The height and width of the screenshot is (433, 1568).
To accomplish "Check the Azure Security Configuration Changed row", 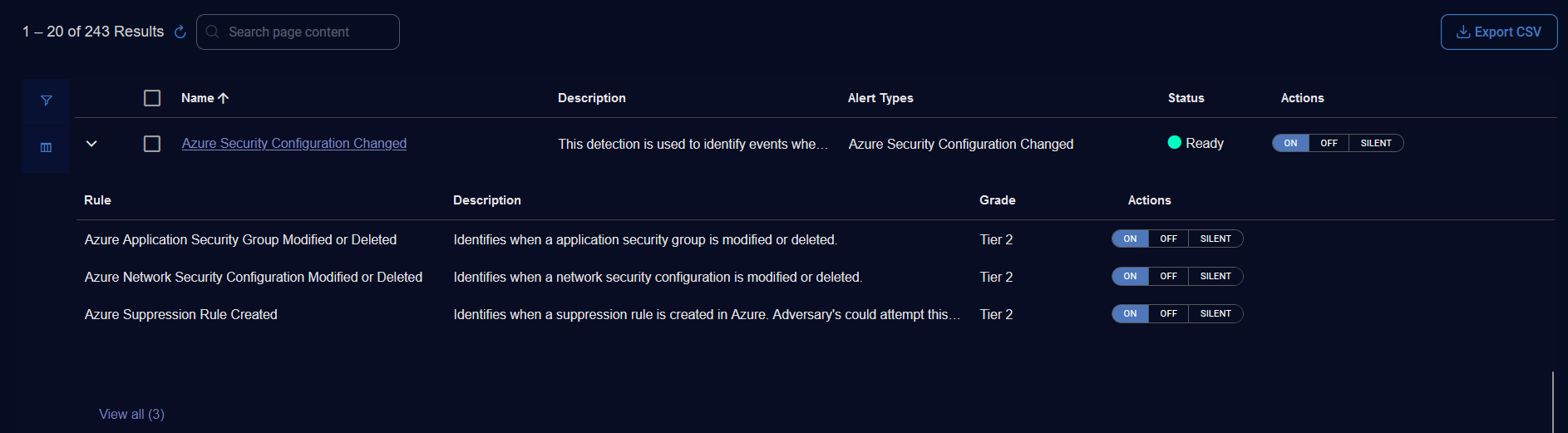I will click(x=152, y=144).
